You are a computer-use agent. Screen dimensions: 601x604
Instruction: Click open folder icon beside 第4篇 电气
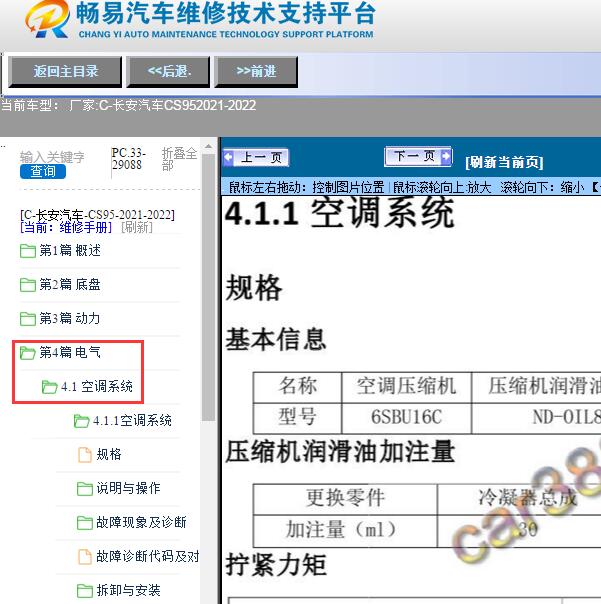(x=28, y=352)
